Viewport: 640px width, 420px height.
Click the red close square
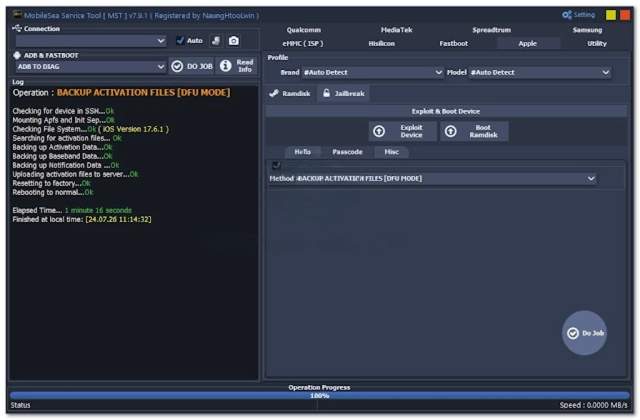tap(625, 15)
